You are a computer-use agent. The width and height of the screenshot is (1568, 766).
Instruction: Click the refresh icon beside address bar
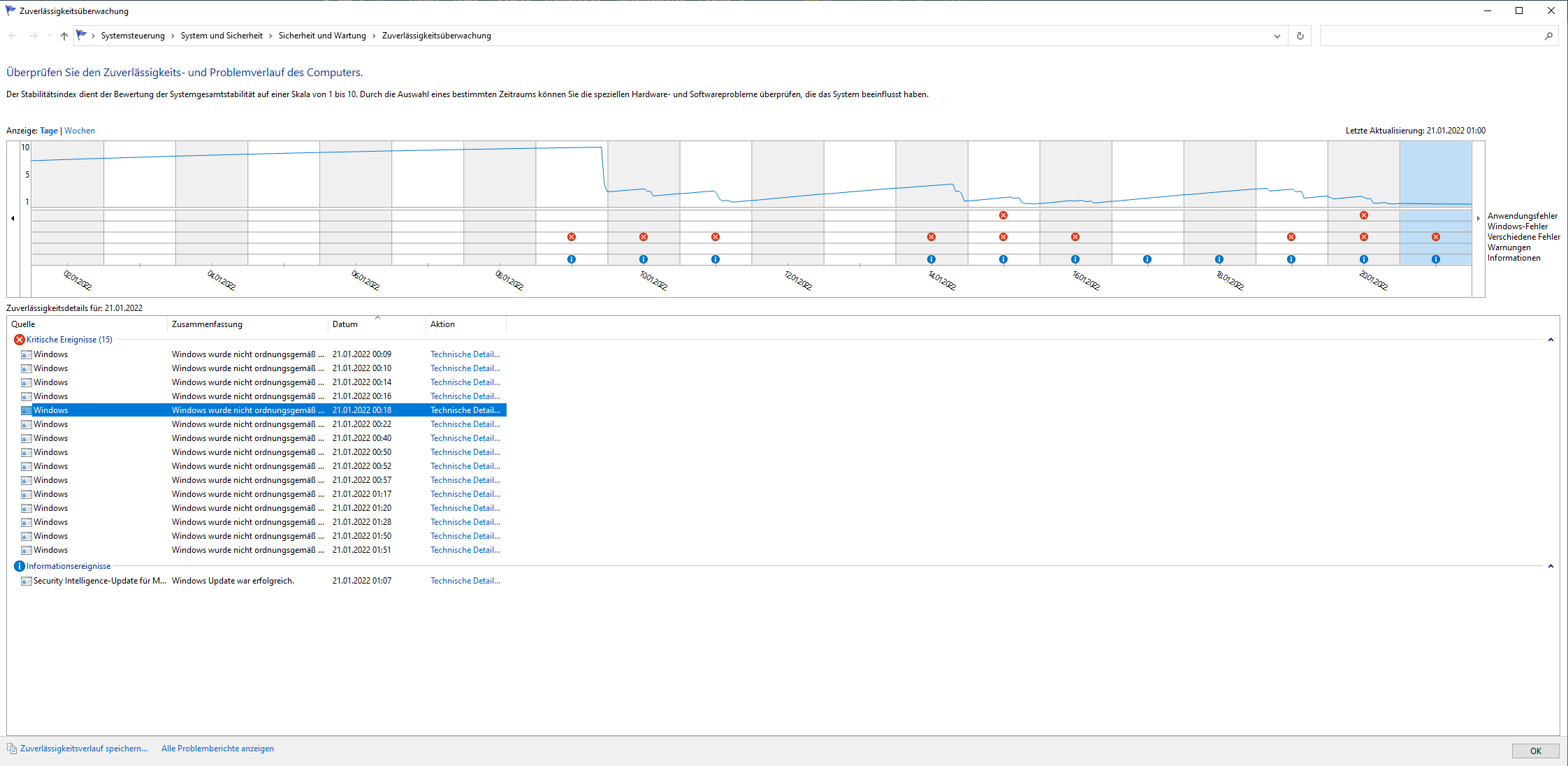coord(1300,36)
